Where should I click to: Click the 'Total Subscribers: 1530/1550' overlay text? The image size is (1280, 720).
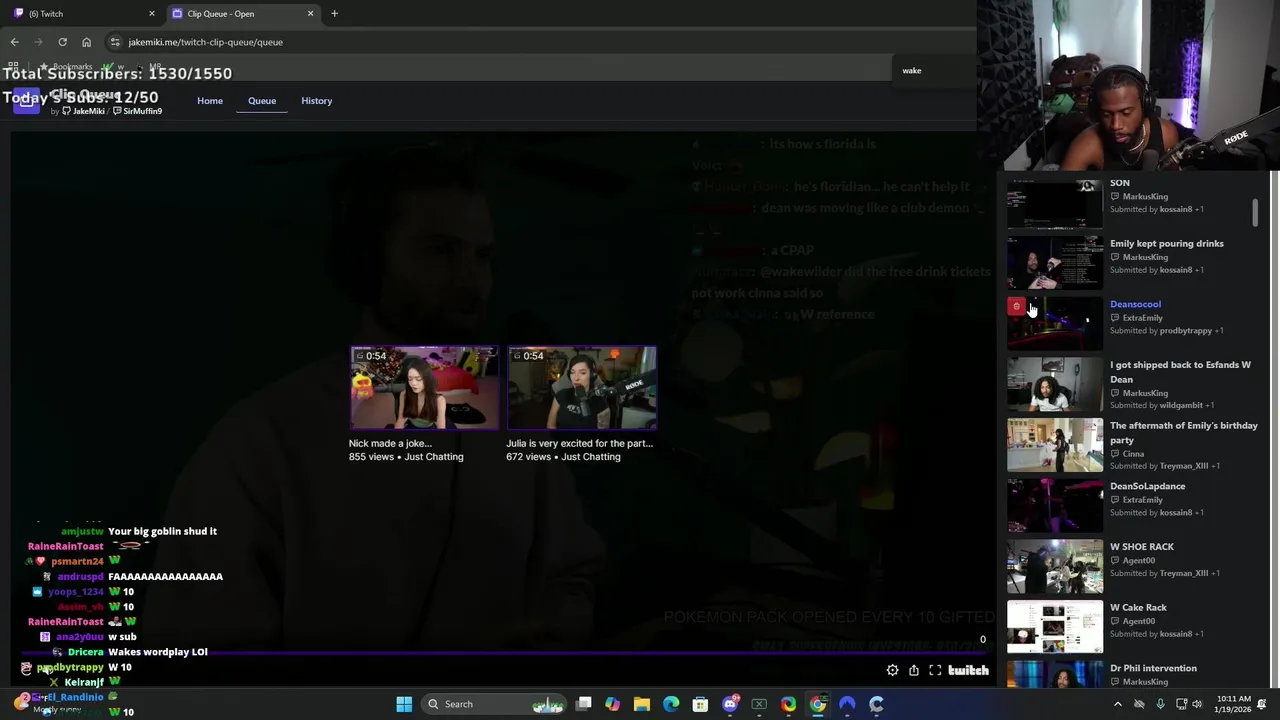point(117,73)
